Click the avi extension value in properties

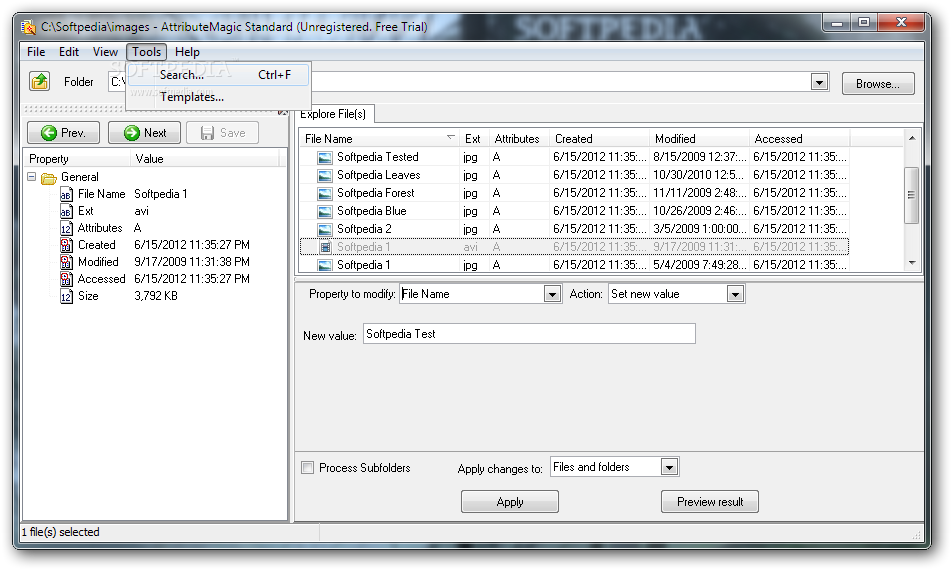[x=141, y=211]
